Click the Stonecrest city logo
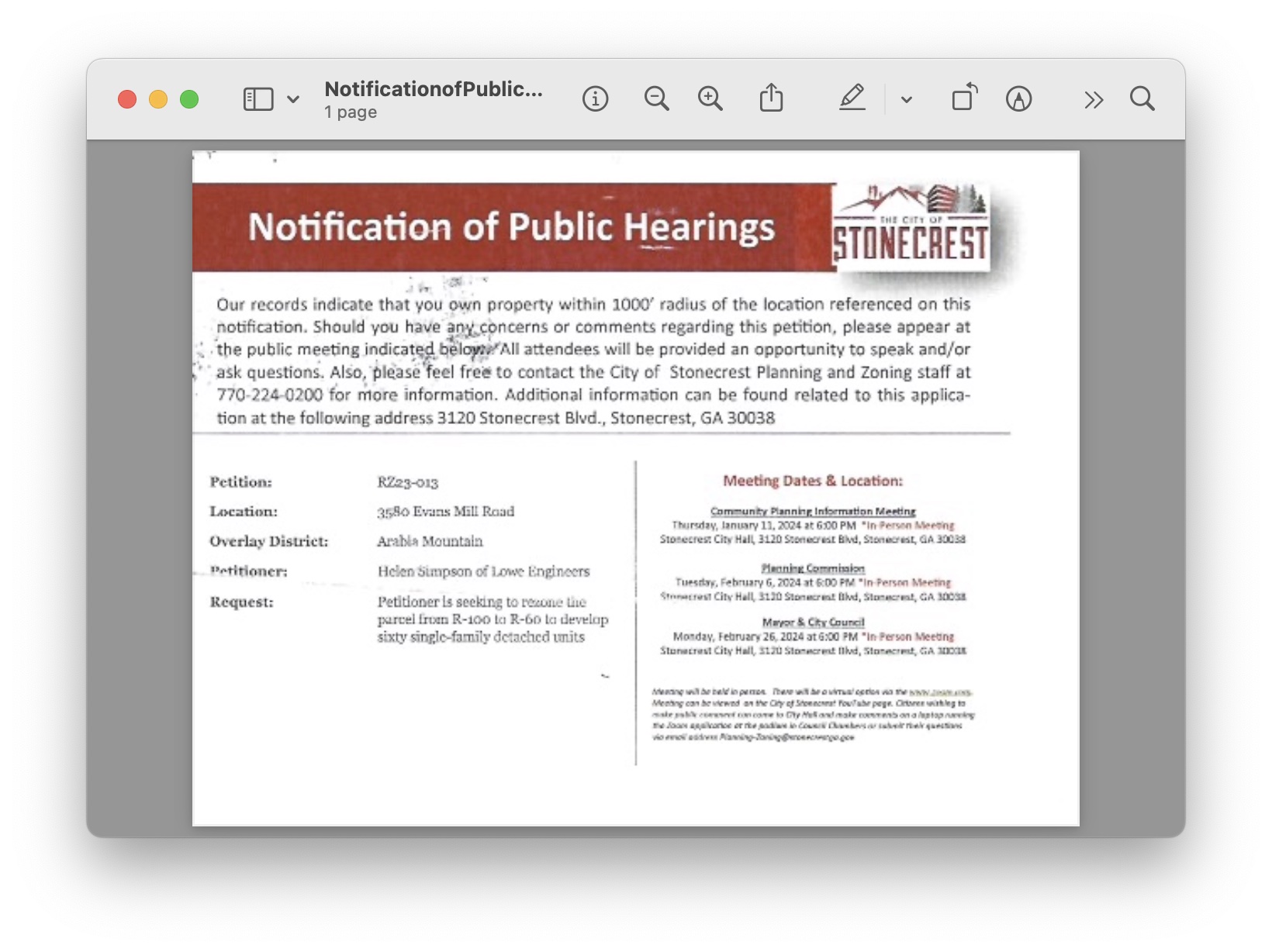Viewport: 1272px width, 952px height. (911, 227)
